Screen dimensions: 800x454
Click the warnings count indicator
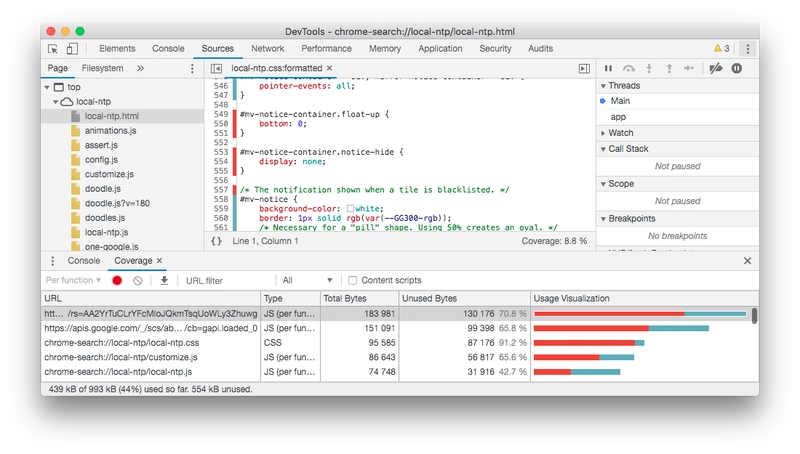pos(721,48)
